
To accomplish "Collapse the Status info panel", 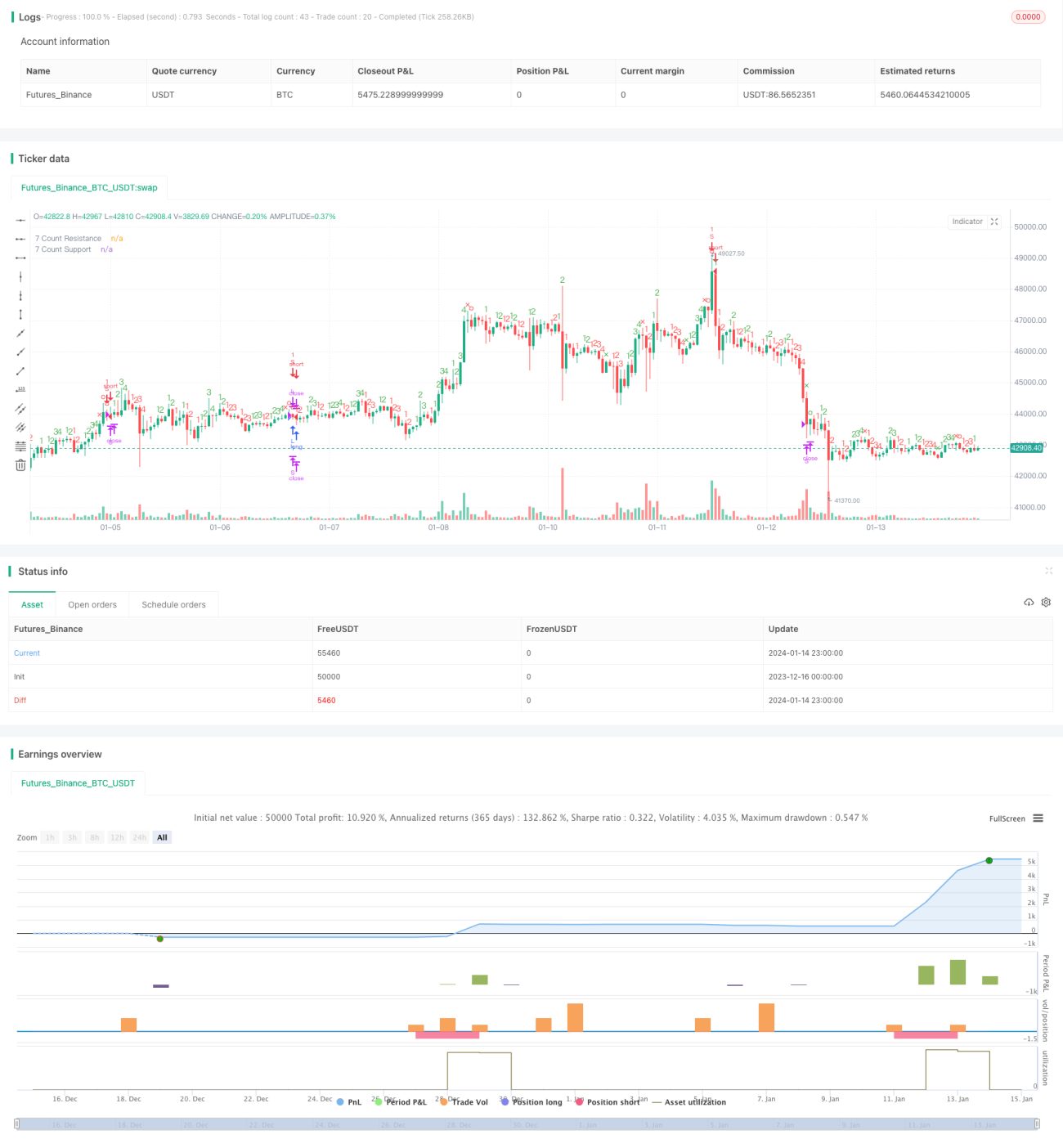I will [x=1048, y=571].
